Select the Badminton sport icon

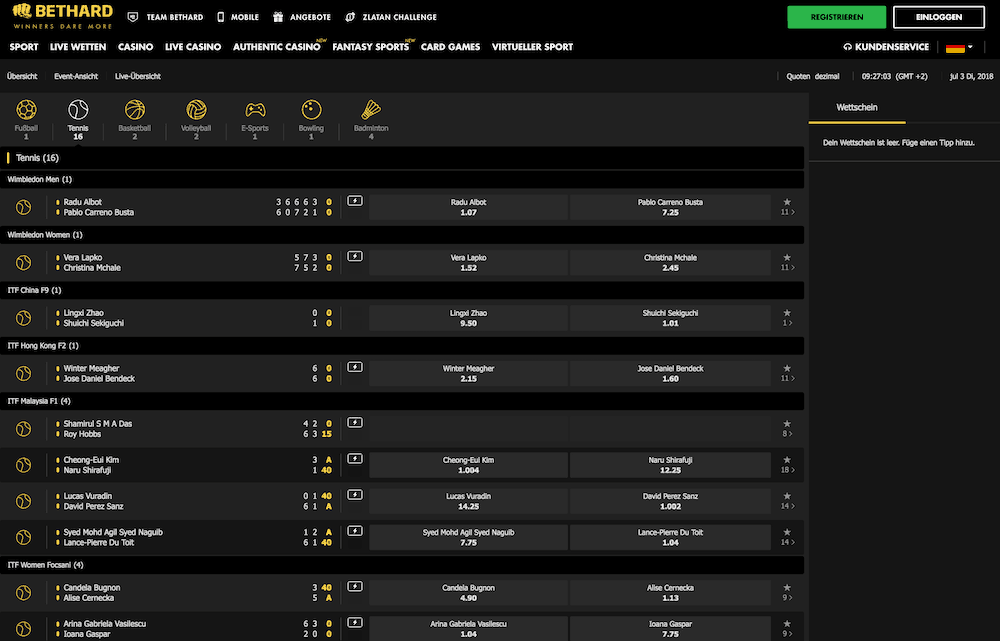click(371, 110)
